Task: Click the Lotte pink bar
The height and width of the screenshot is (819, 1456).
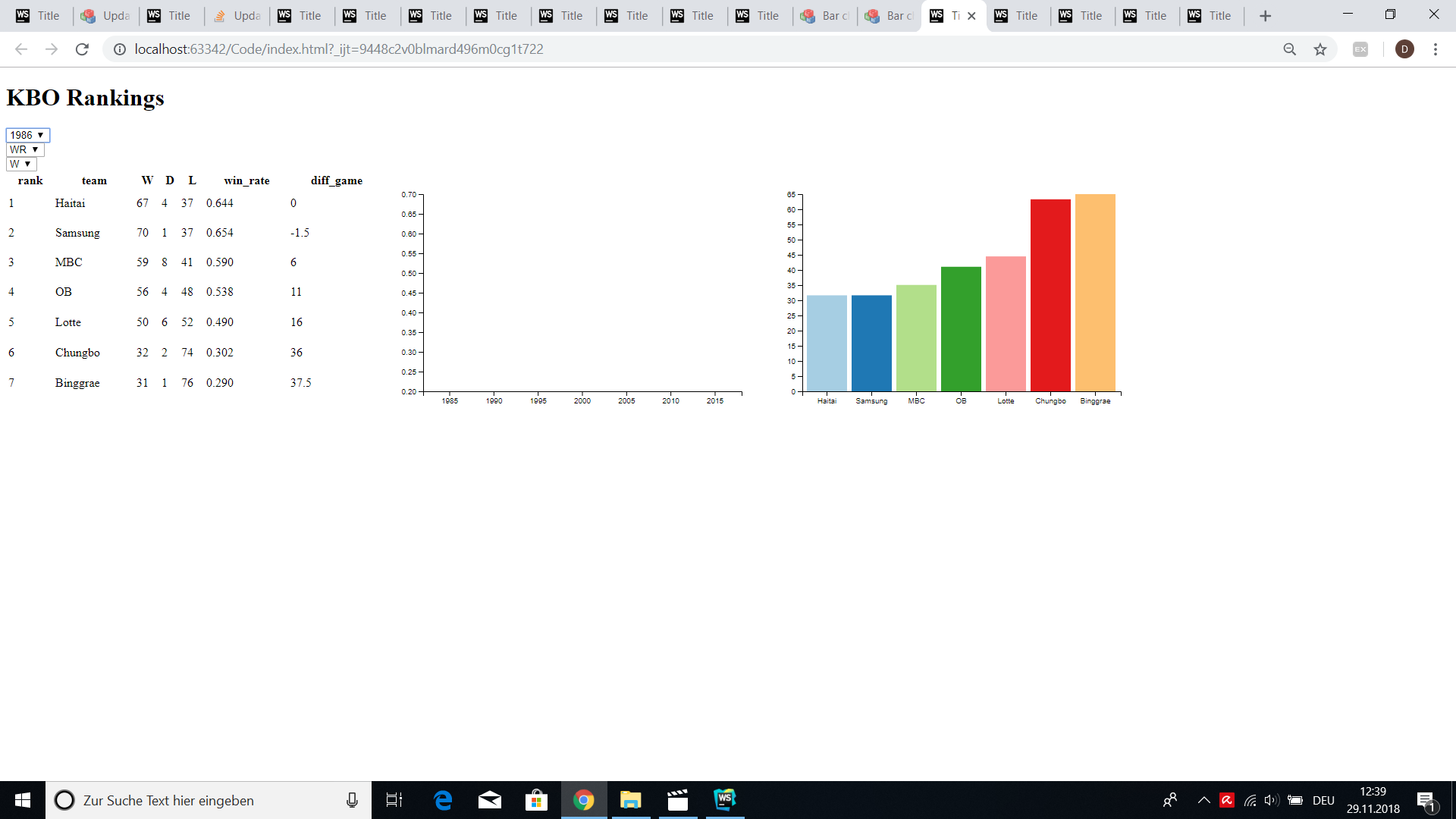Action: point(1006,324)
